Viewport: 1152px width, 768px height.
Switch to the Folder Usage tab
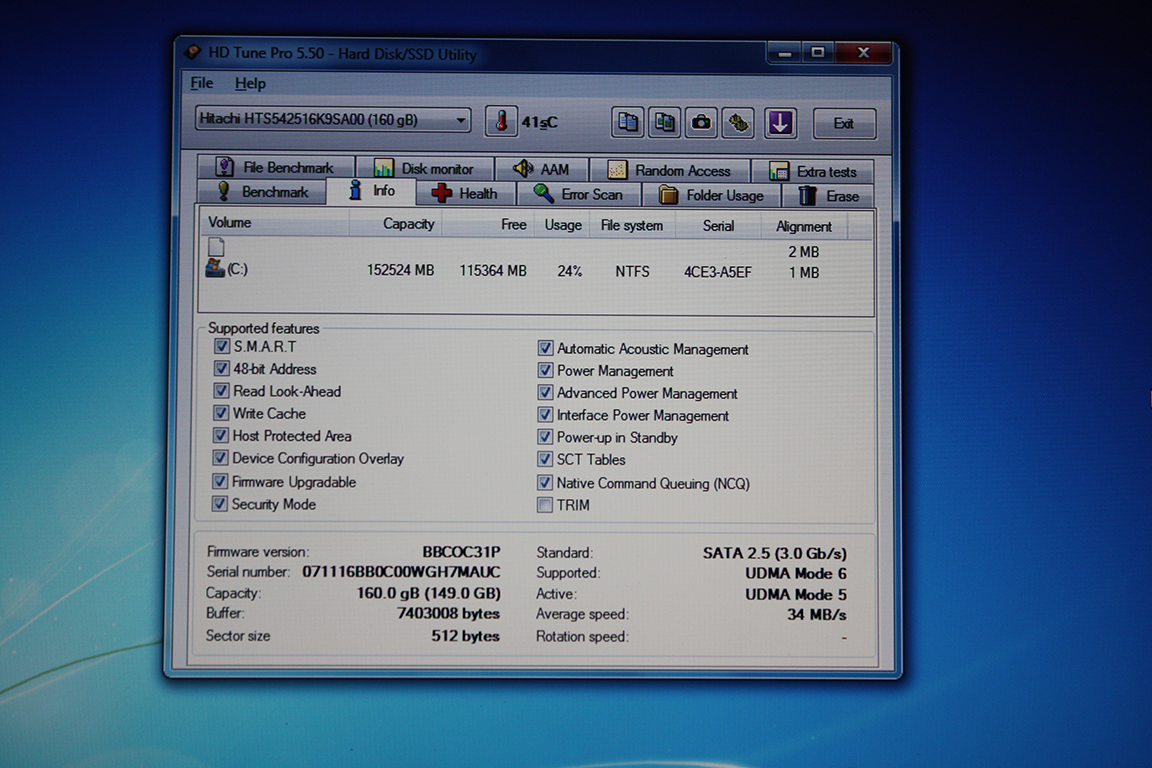tap(711, 195)
